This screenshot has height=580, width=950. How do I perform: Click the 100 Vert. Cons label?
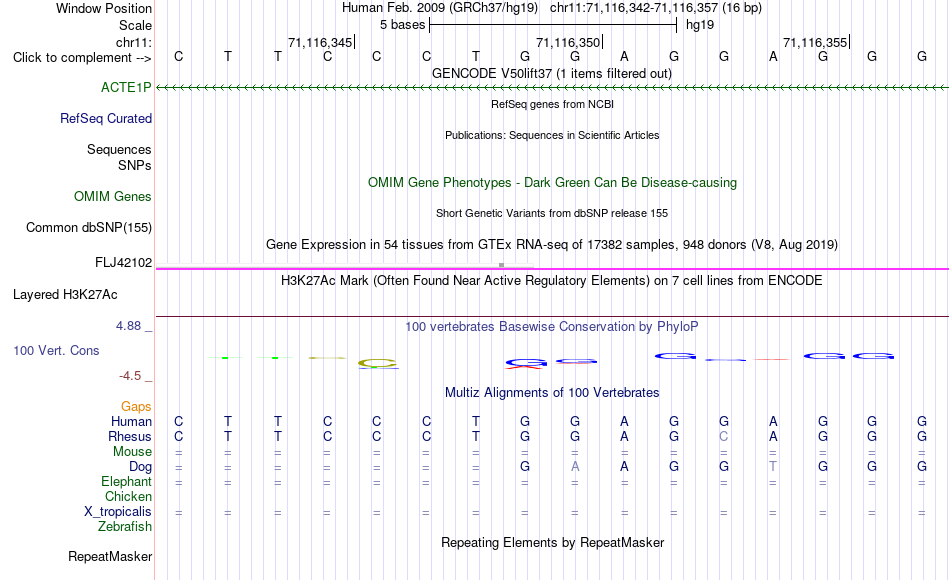[x=56, y=350]
